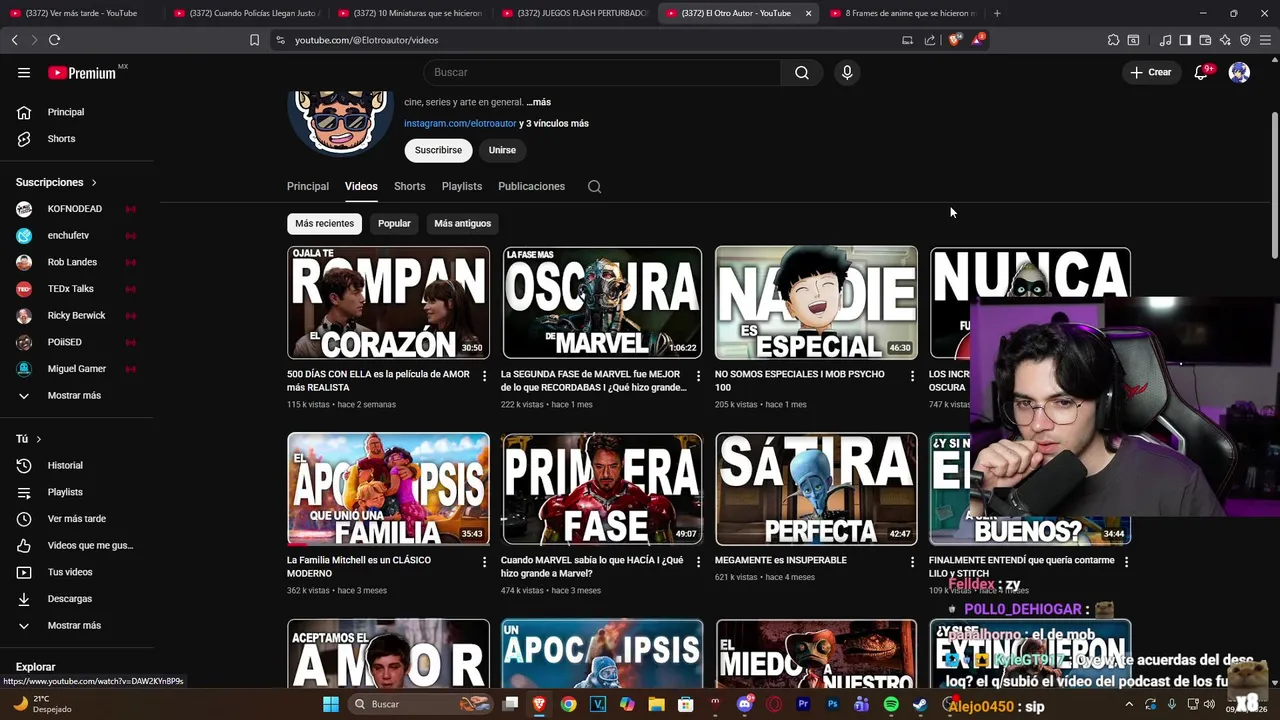Open the account avatar menu
Image resolution: width=1280 pixels, height=720 pixels.
[1239, 72]
